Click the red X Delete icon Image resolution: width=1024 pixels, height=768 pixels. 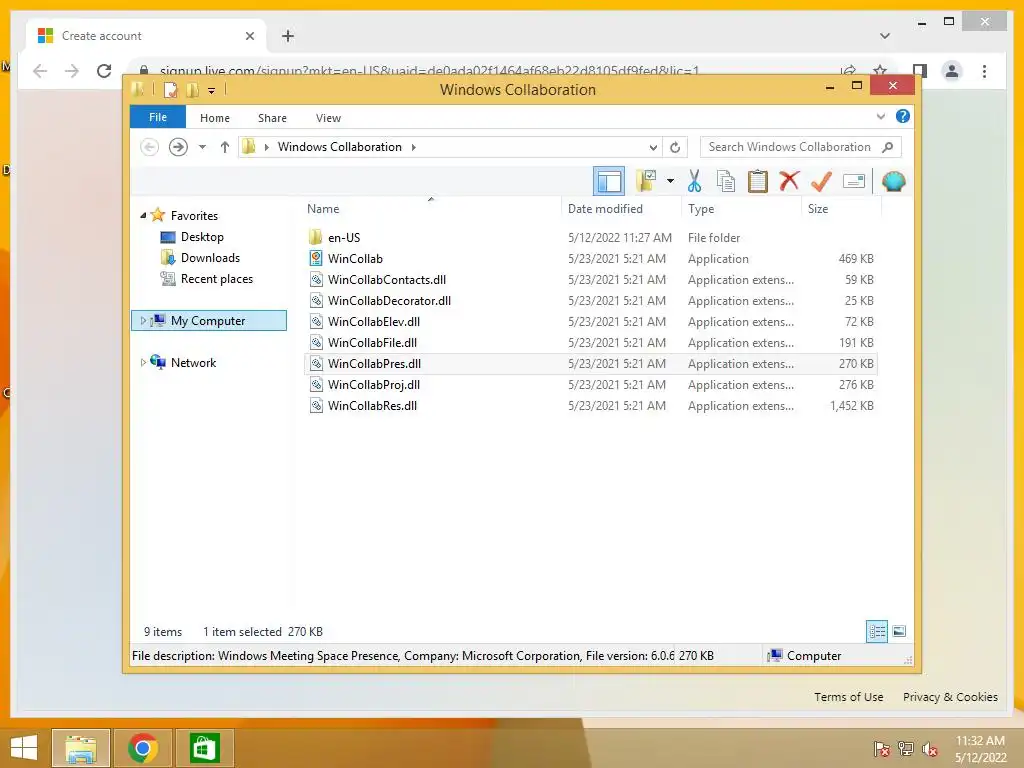coord(790,180)
